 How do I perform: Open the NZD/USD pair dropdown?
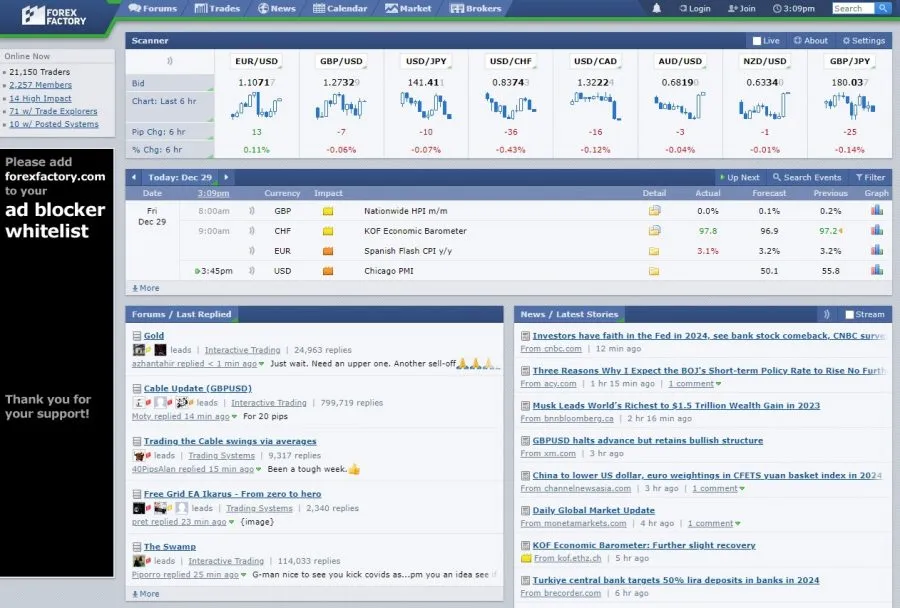click(x=765, y=61)
